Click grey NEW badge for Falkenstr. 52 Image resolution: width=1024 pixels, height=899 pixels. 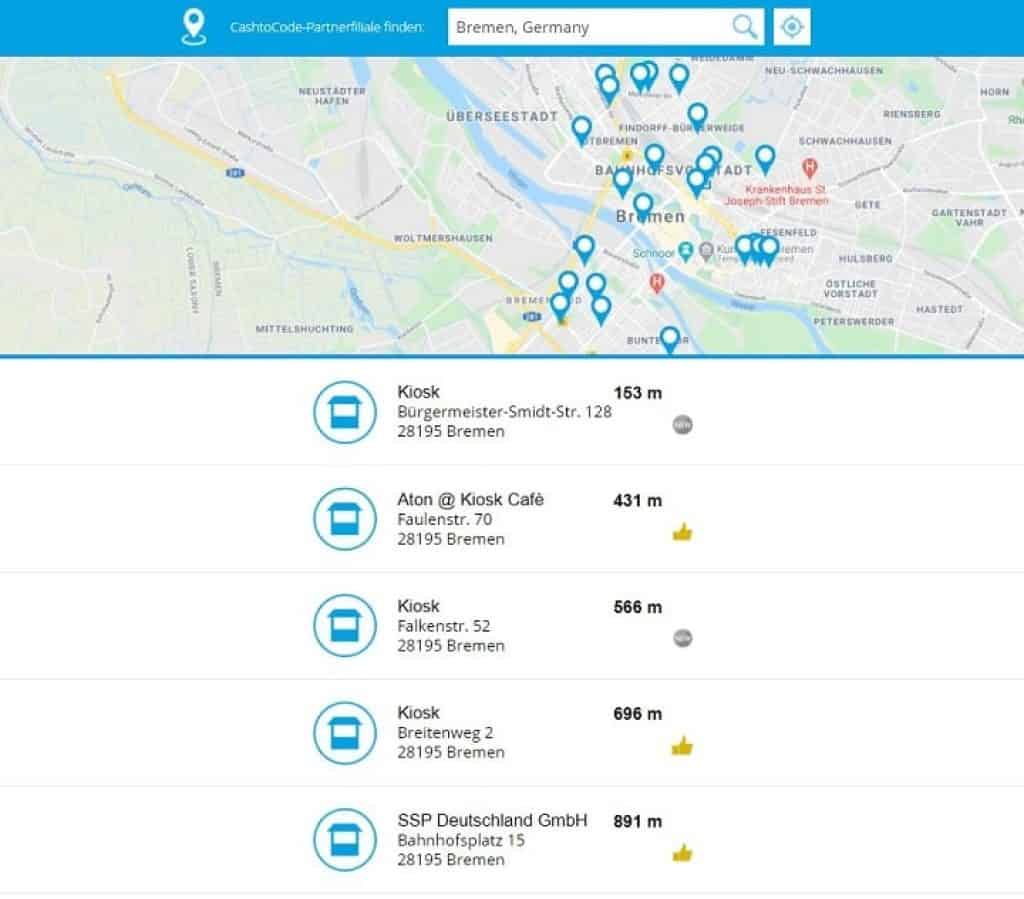tap(682, 638)
